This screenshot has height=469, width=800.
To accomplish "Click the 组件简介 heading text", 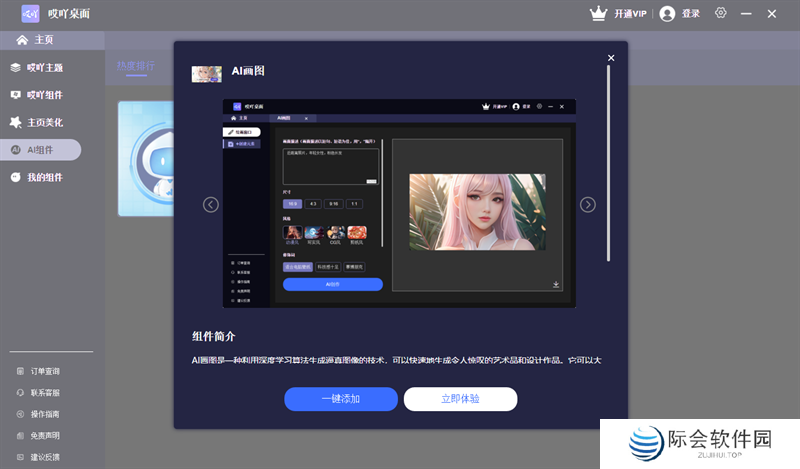I will click(213, 336).
